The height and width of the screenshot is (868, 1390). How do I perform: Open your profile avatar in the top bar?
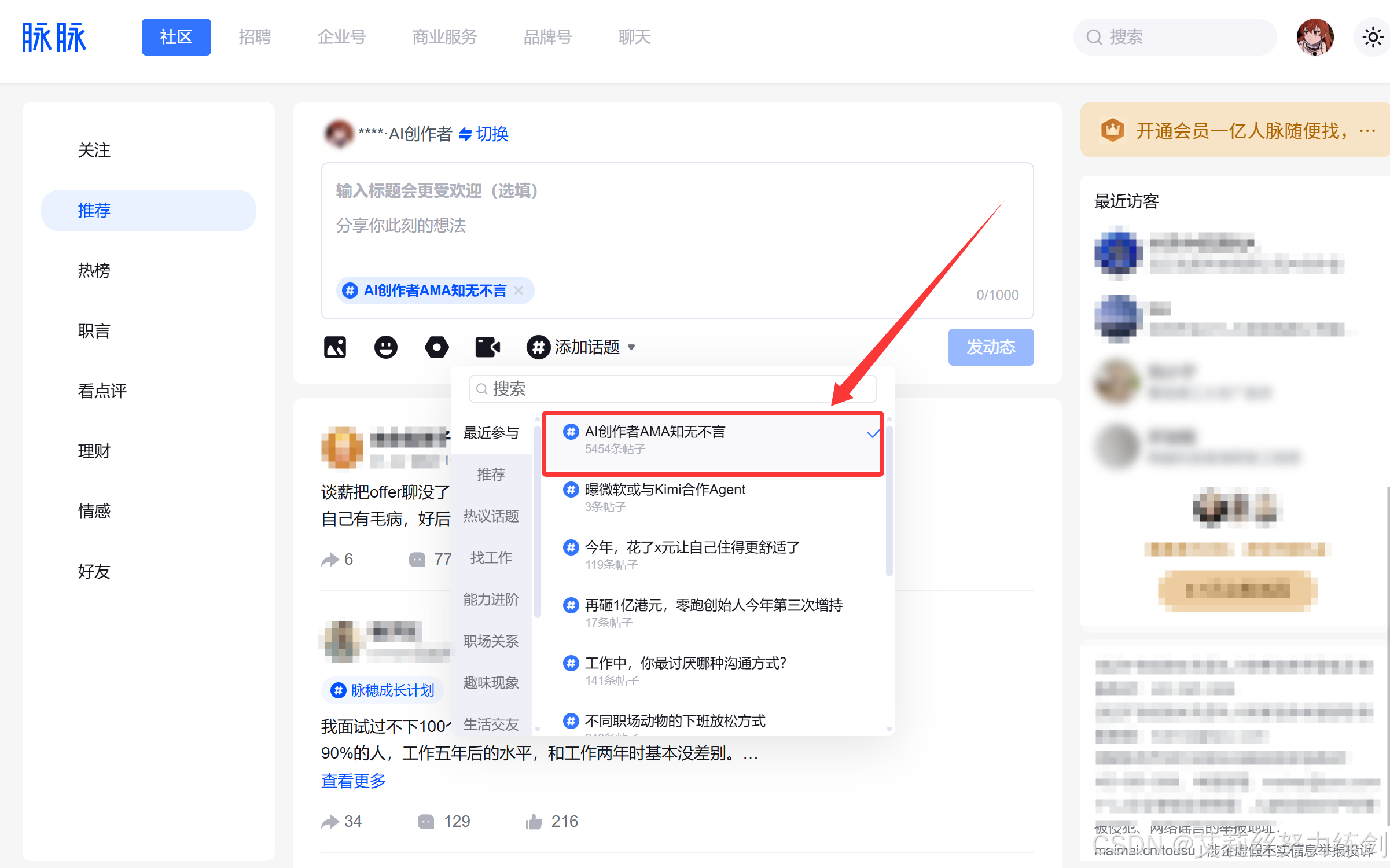click(x=1315, y=36)
